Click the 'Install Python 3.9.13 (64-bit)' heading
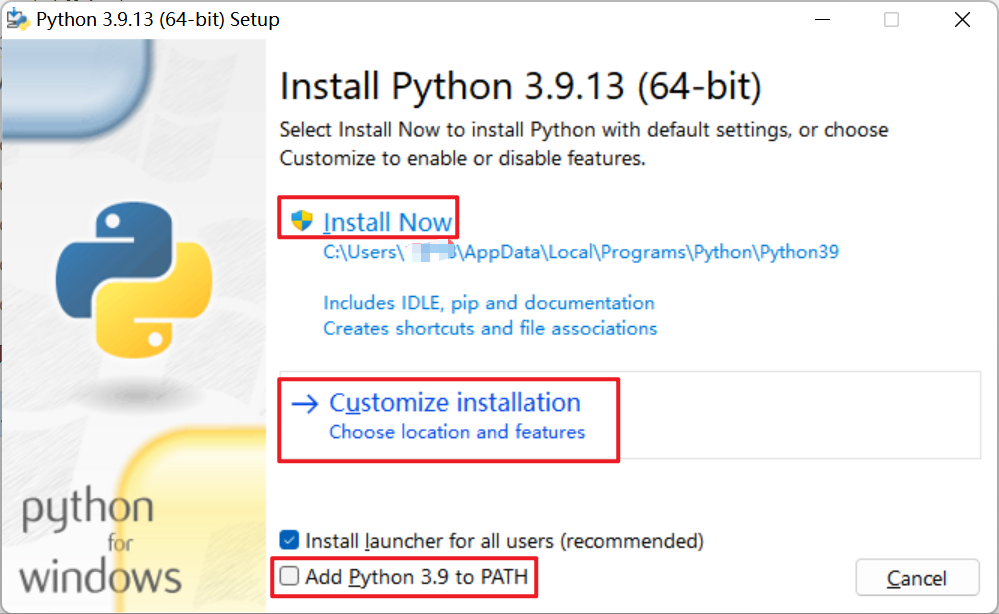Screen dimensions: 999x614 tap(520, 86)
